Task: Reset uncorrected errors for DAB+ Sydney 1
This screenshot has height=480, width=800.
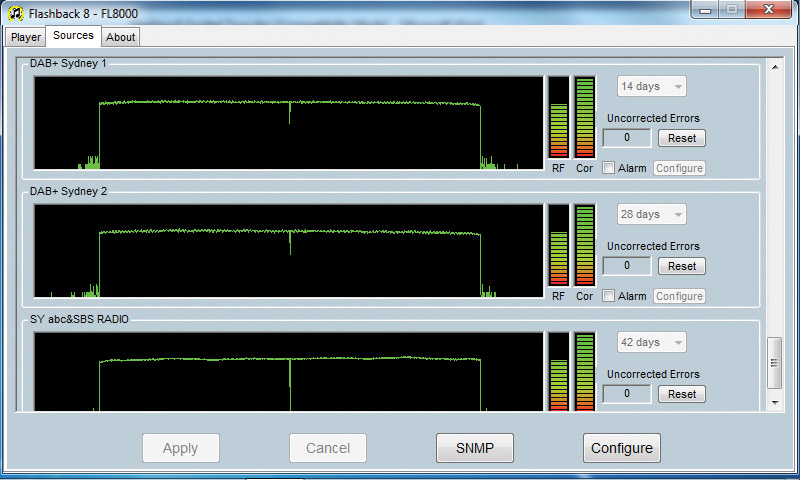Action: (x=682, y=138)
